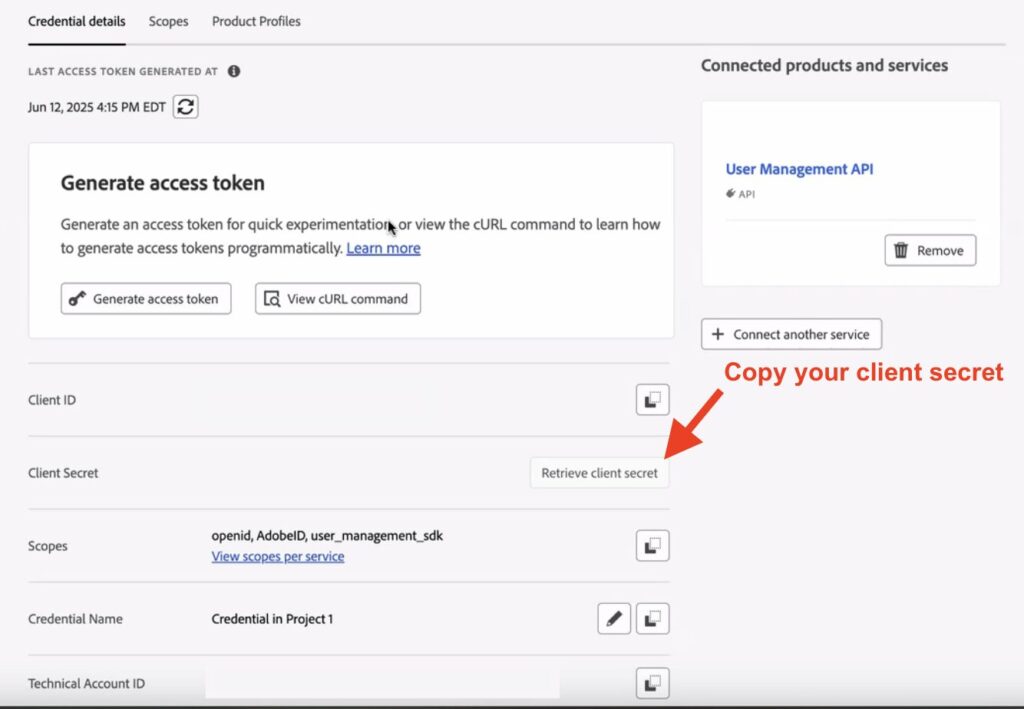
Task: Refresh the last access token timestamp
Action: tap(185, 107)
